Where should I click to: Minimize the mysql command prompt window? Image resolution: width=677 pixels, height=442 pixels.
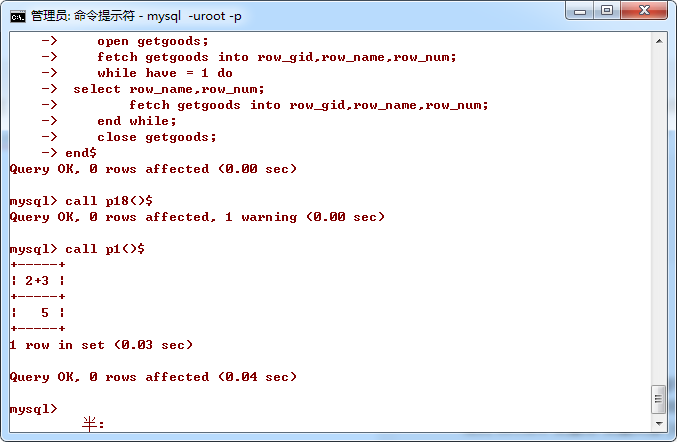(x=580, y=11)
